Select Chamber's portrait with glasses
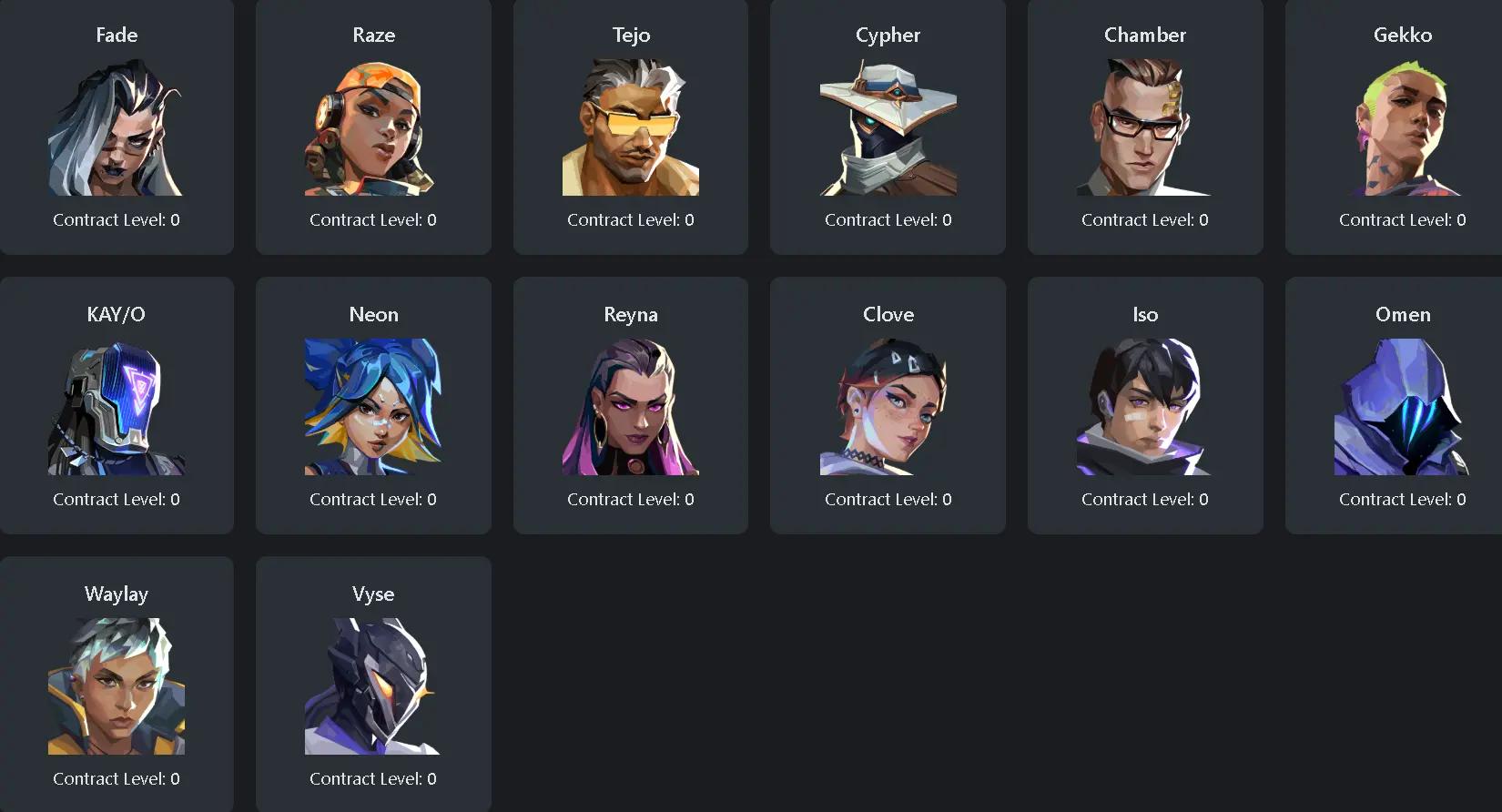The image size is (1502, 812). point(1145,127)
